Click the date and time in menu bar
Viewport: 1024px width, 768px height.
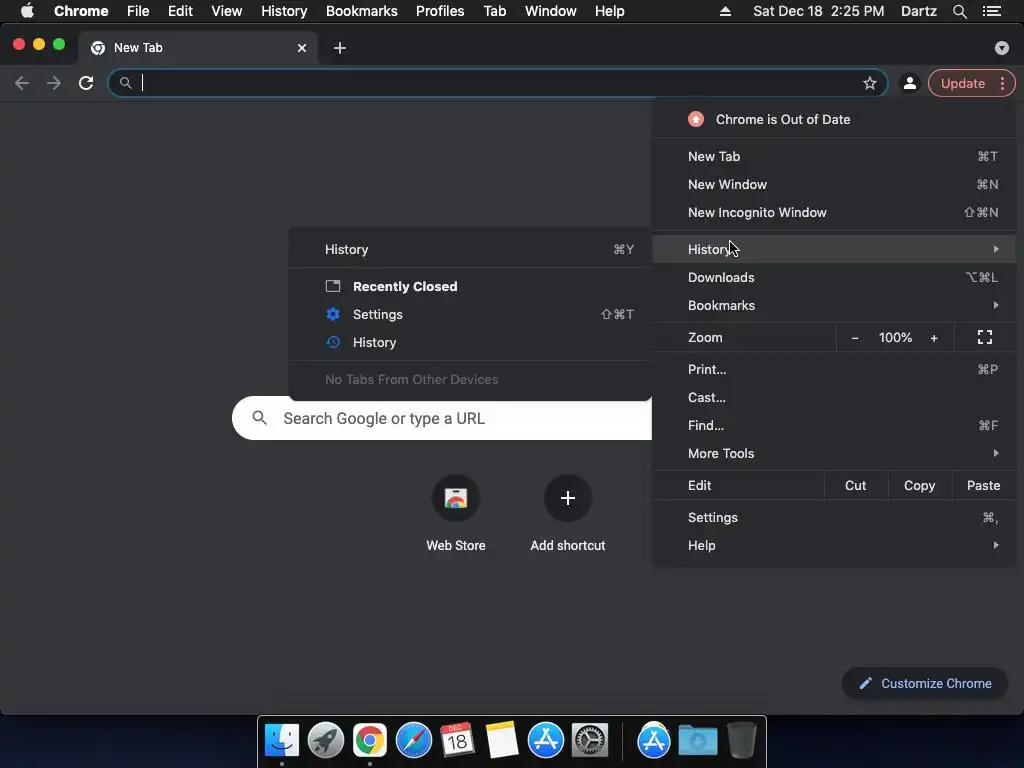pyautogui.click(x=818, y=11)
